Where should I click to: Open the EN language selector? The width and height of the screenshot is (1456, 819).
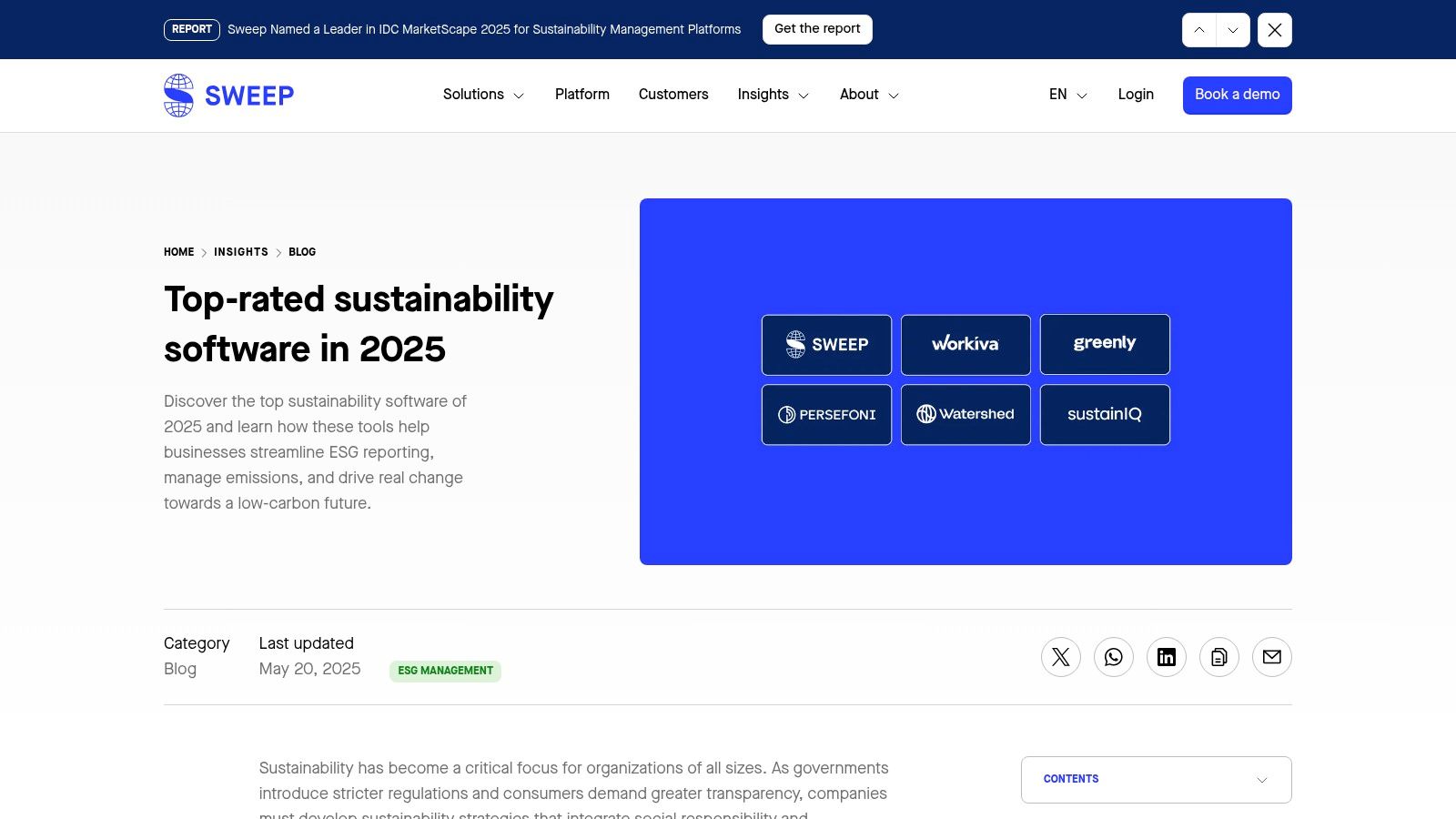coord(1068,95)
